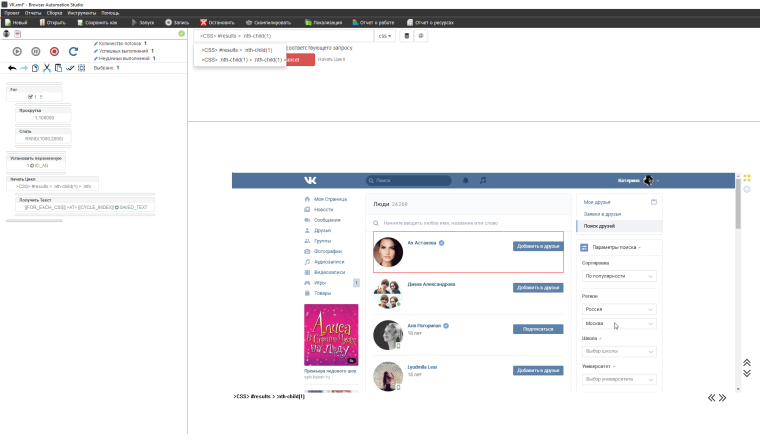The height and width of the screenshot is (434, 760).
Task: Click double chevron up scroll icon
Action: click(x=746, y=362)
